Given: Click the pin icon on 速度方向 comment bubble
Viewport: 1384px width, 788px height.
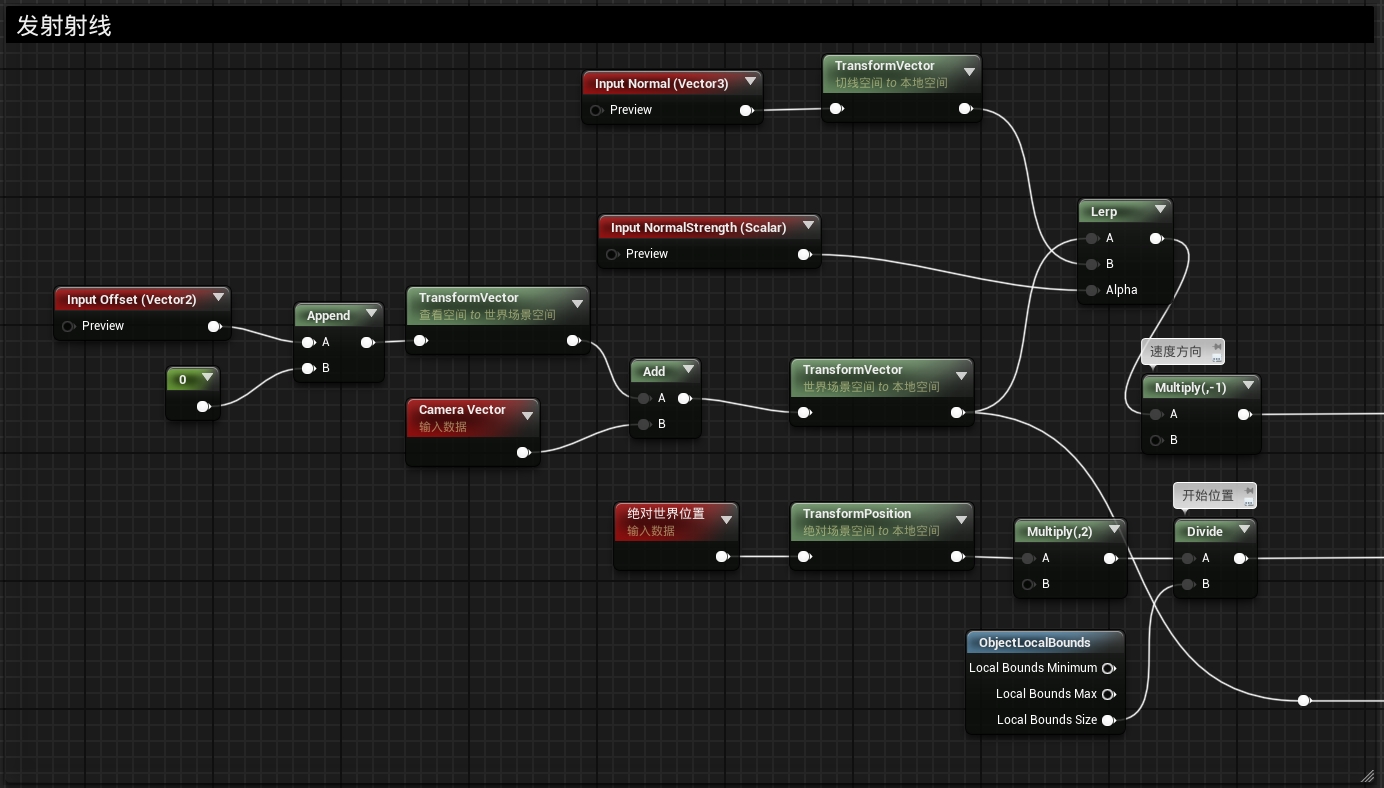Looking at the screenshot, I should [1216, 351].
